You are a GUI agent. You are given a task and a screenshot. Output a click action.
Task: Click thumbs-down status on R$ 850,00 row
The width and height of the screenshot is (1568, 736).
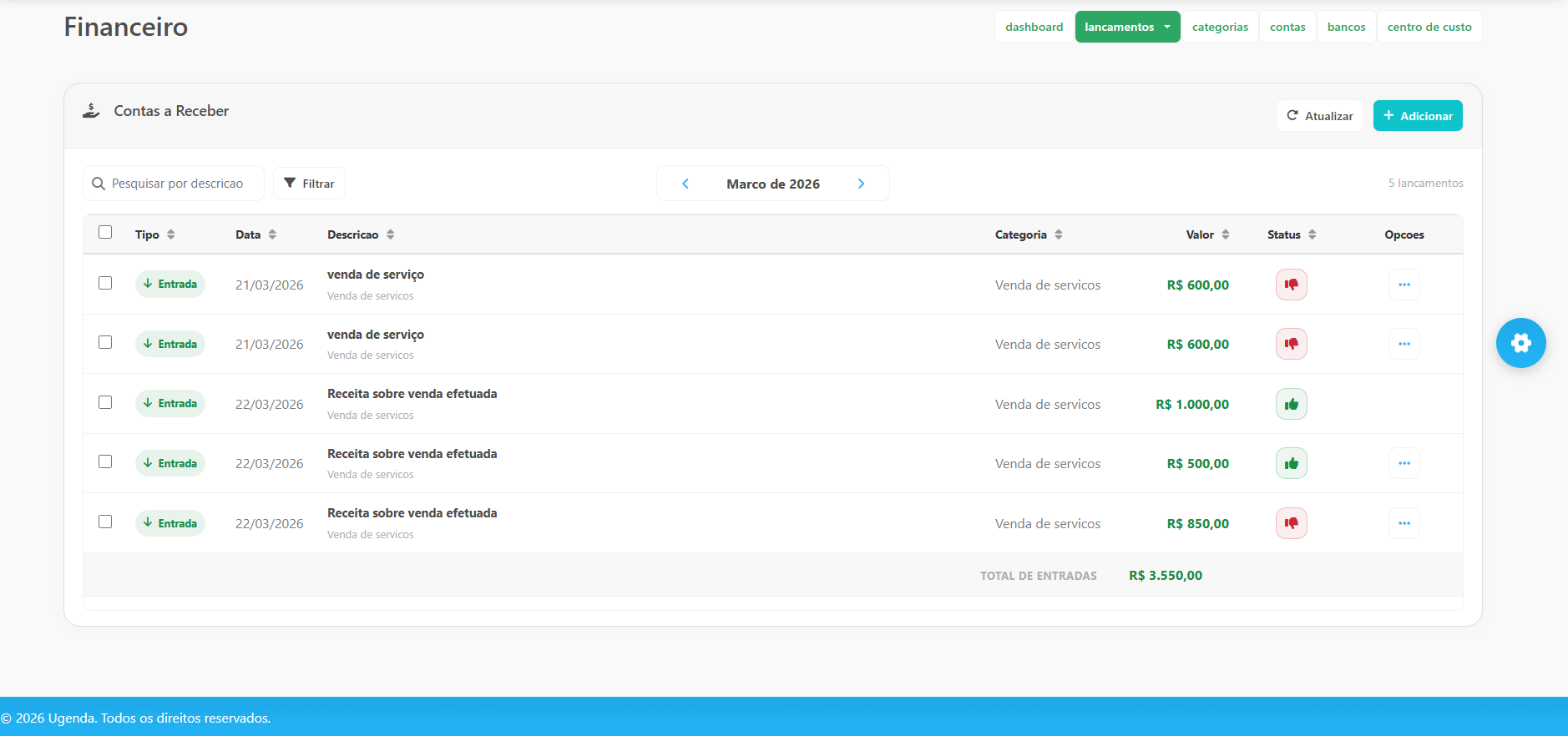tap(1291, 523)
